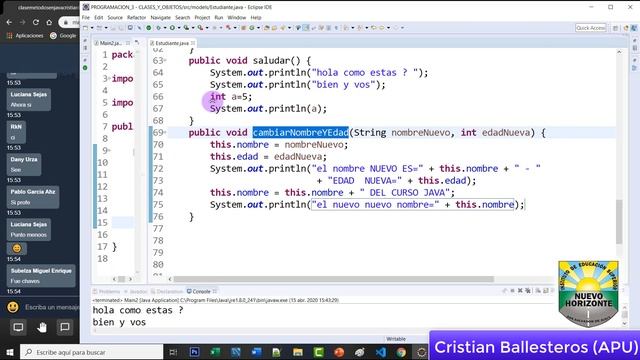Click the Remove Launch X icon in console
The image size is (640, 360).
(x=520, y=291)
